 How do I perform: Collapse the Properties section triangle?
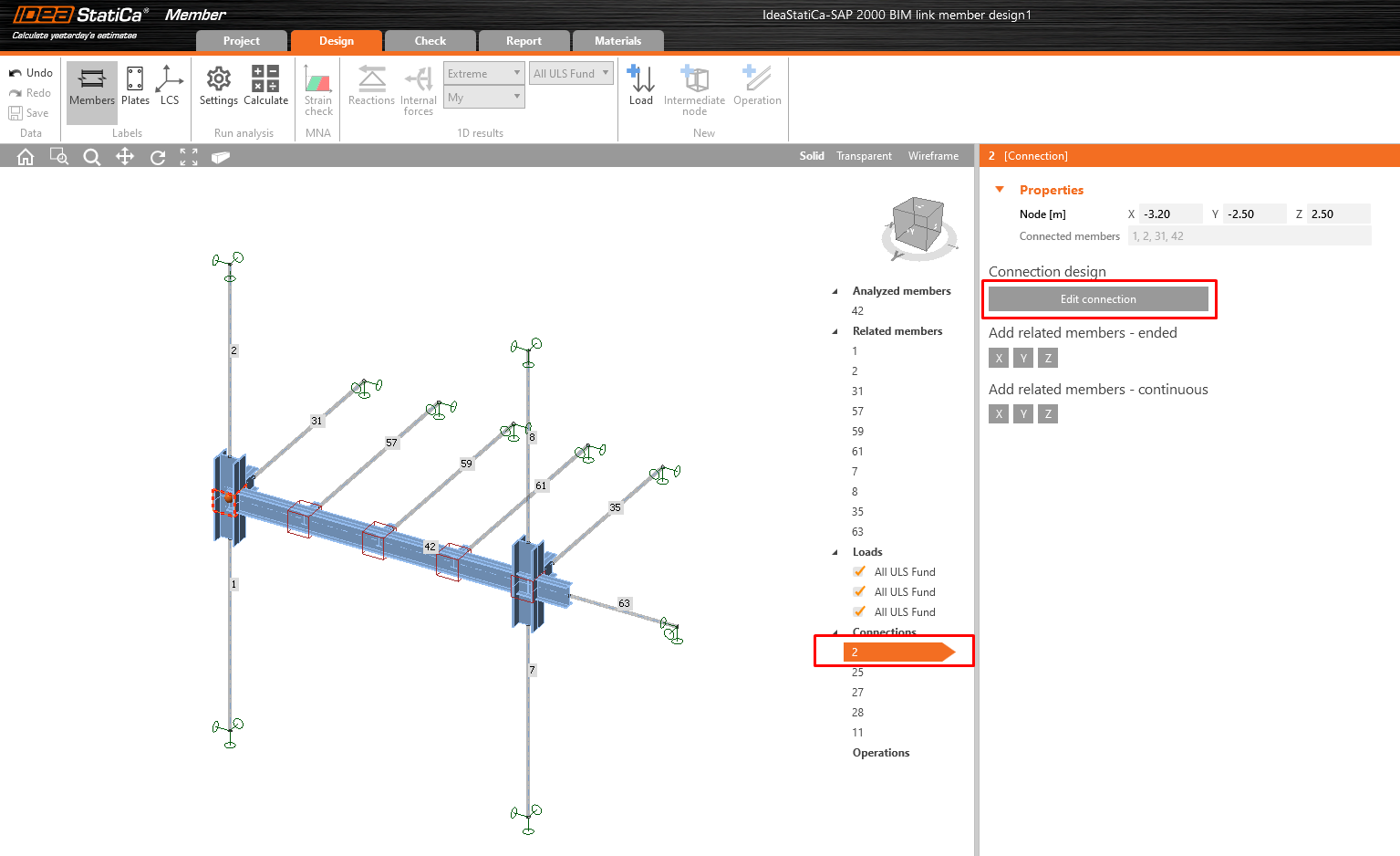[x=1000, y=190]
